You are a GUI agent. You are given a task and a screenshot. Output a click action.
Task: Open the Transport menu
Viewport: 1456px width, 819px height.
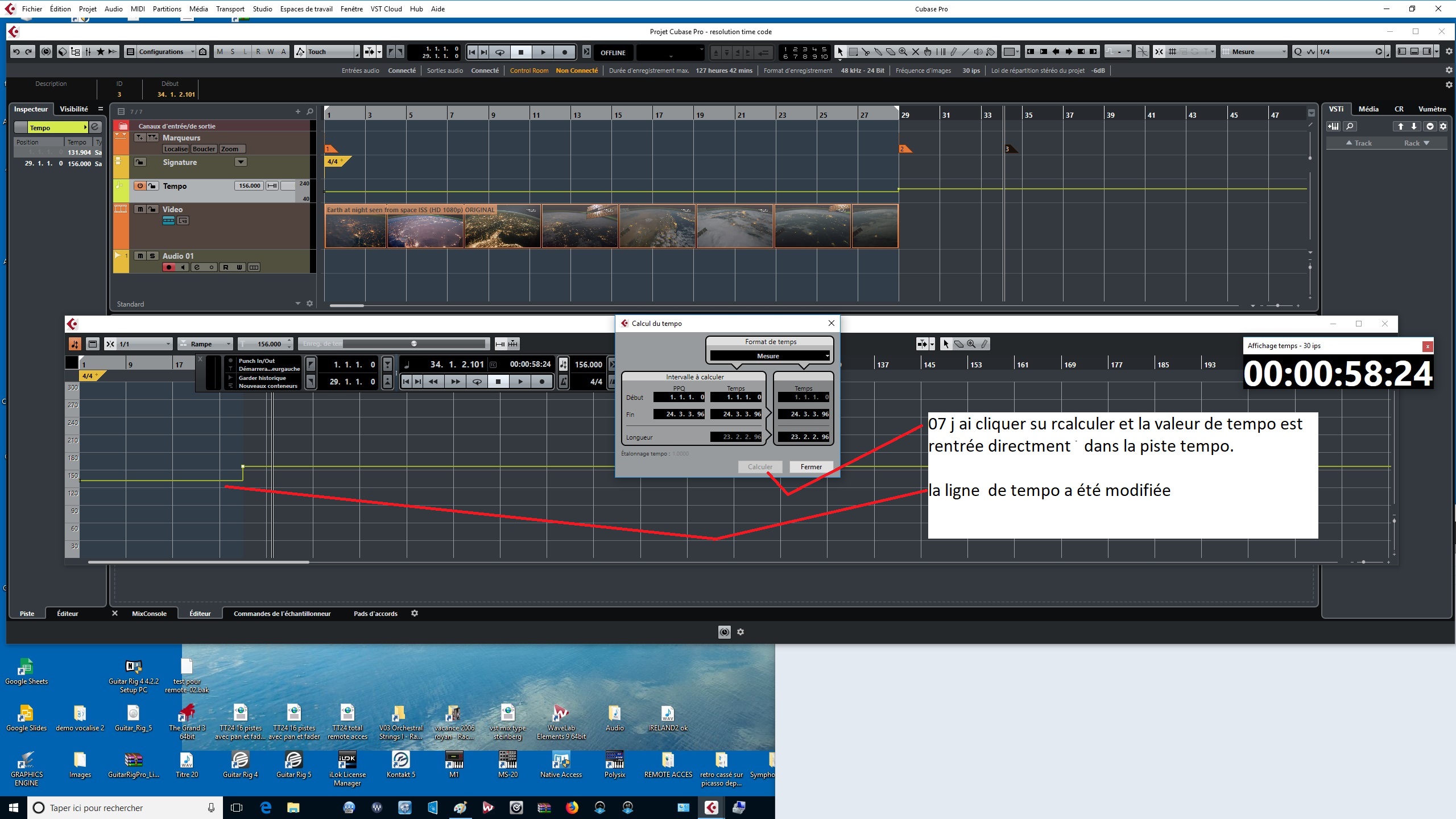point(230,9)
